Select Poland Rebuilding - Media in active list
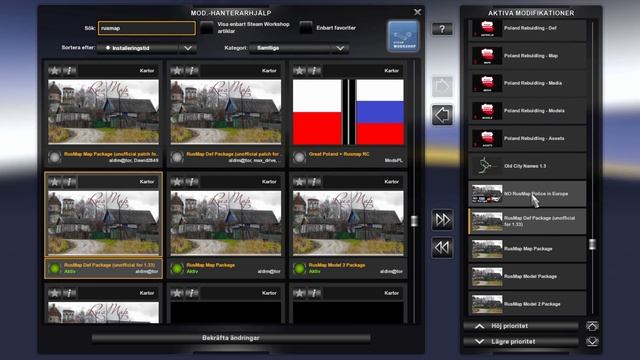The height and width of the screenshot is (360, 640). click(527, 83)
